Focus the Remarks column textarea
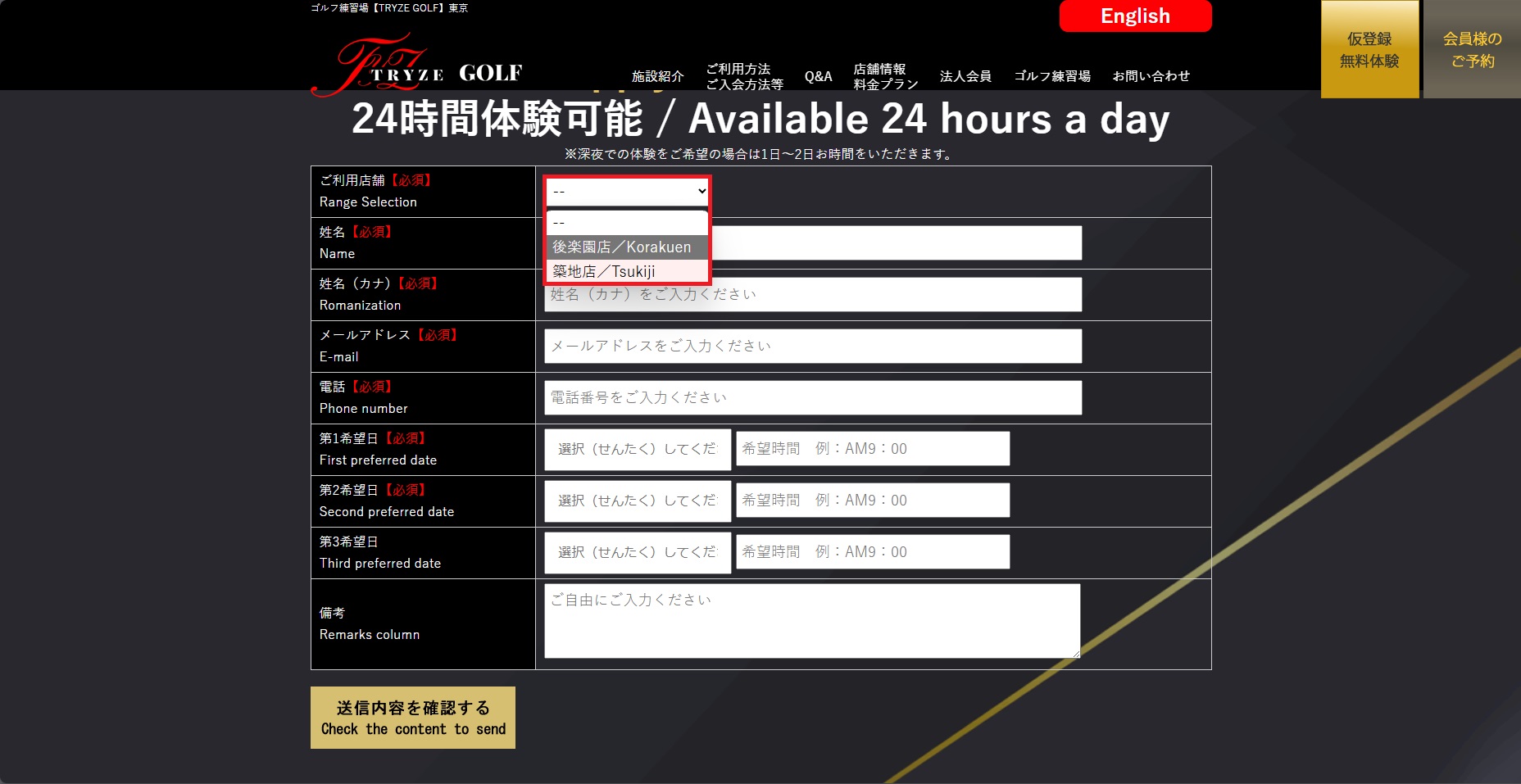1521x784 pixels. click(812, 621)
